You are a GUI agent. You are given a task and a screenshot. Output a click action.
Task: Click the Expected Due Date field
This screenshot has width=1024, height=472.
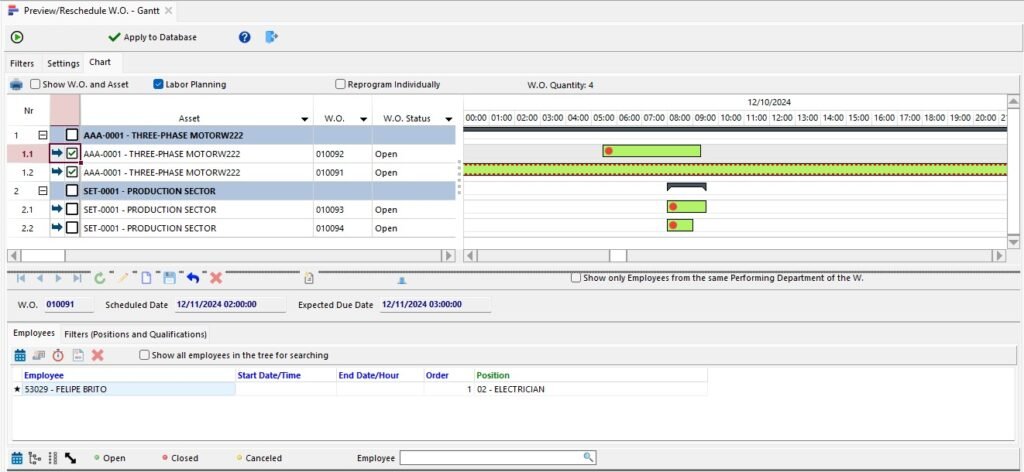click(435, 305)
